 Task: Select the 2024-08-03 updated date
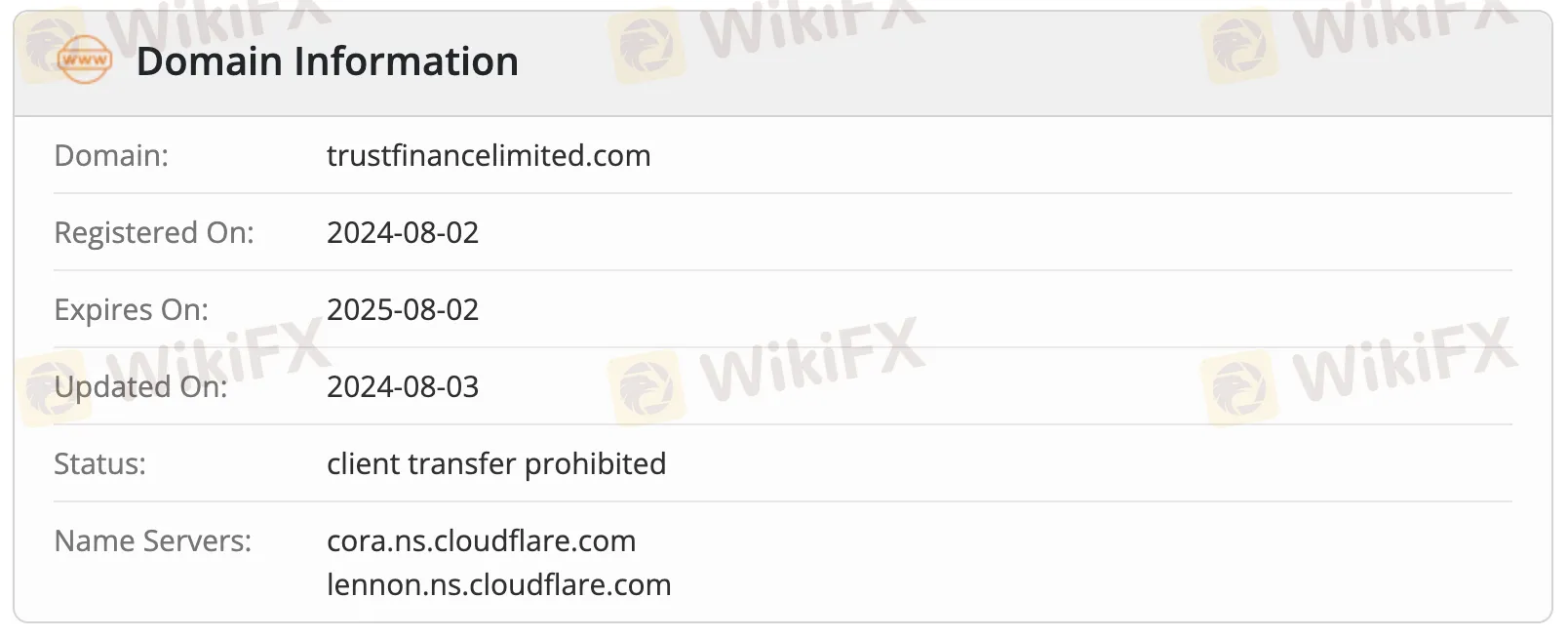click(403, 387)
